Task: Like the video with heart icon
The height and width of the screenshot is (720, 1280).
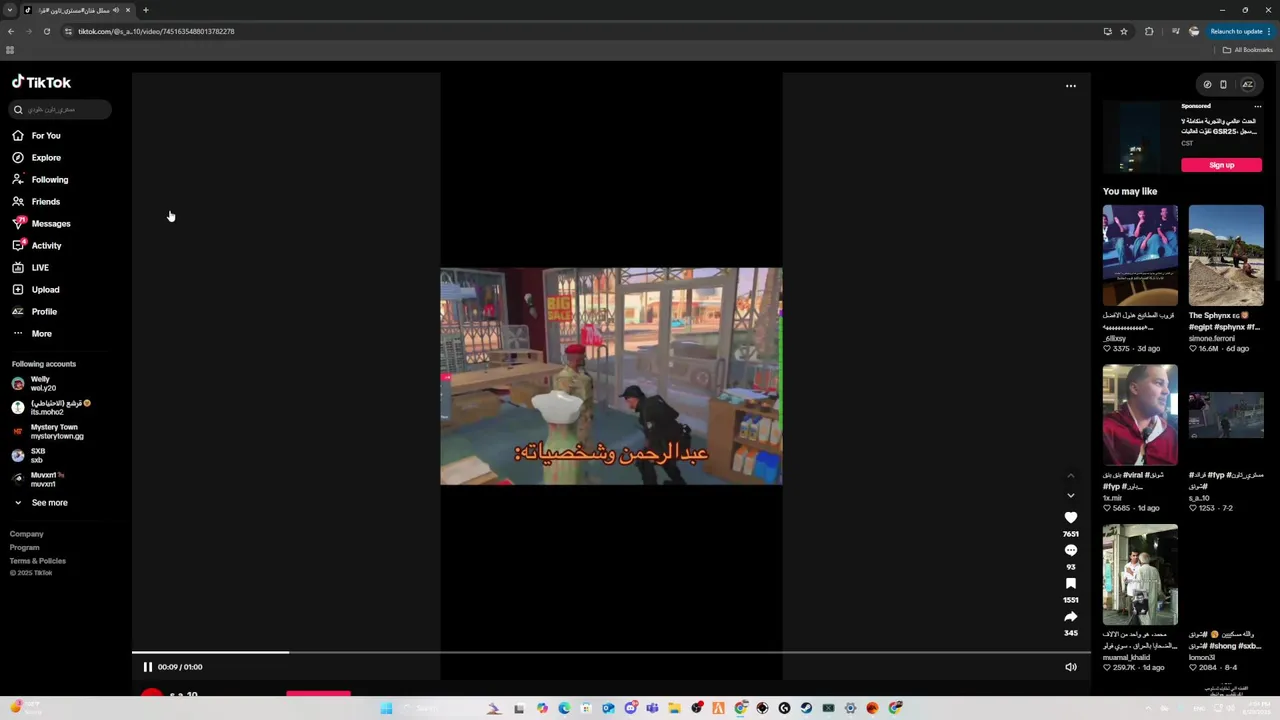Action: point(1071,517)
